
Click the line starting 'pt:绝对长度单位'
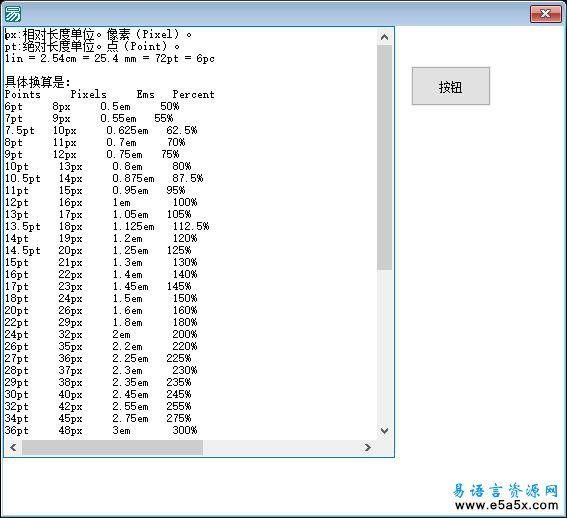[92, 46]
